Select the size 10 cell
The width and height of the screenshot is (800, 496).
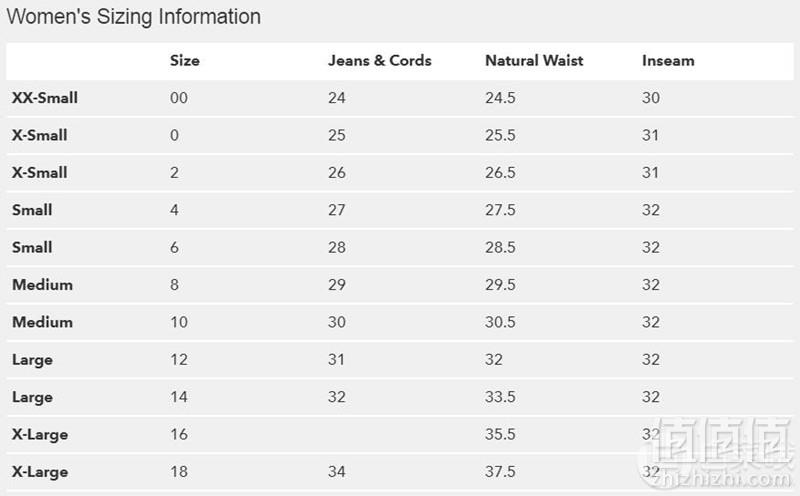click(179, 322)
